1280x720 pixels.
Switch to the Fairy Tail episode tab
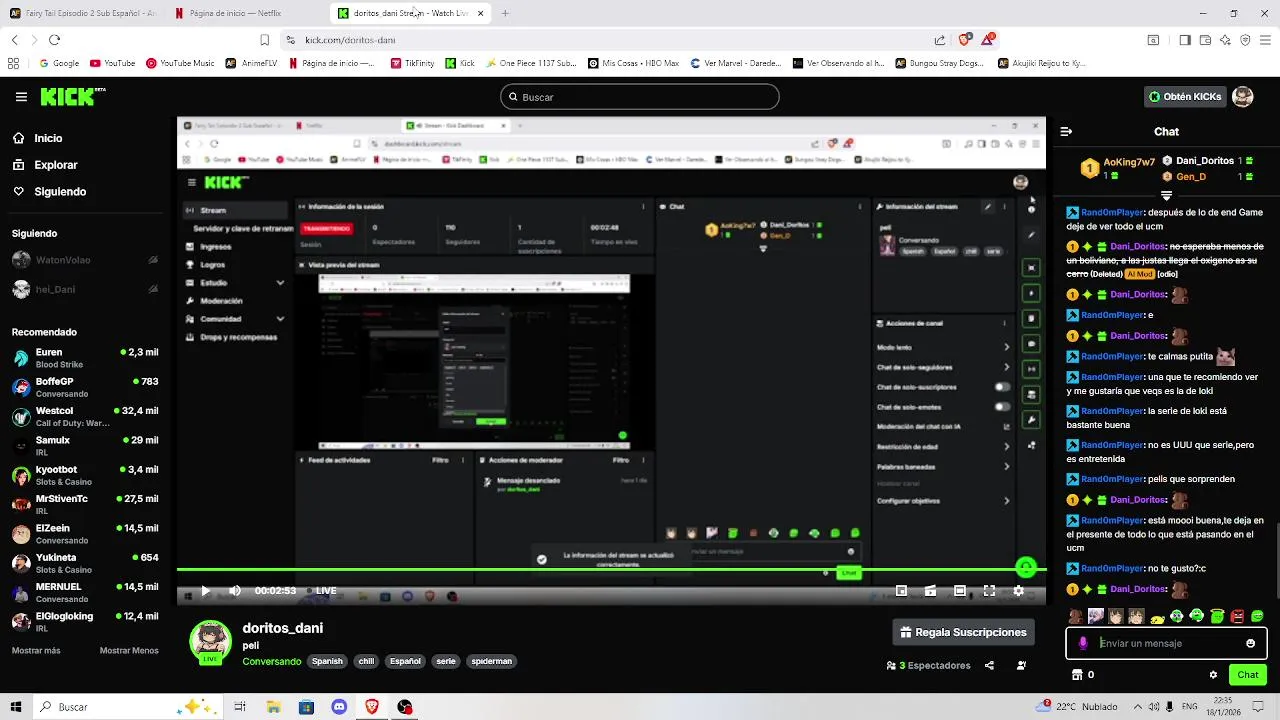(83, 13)
